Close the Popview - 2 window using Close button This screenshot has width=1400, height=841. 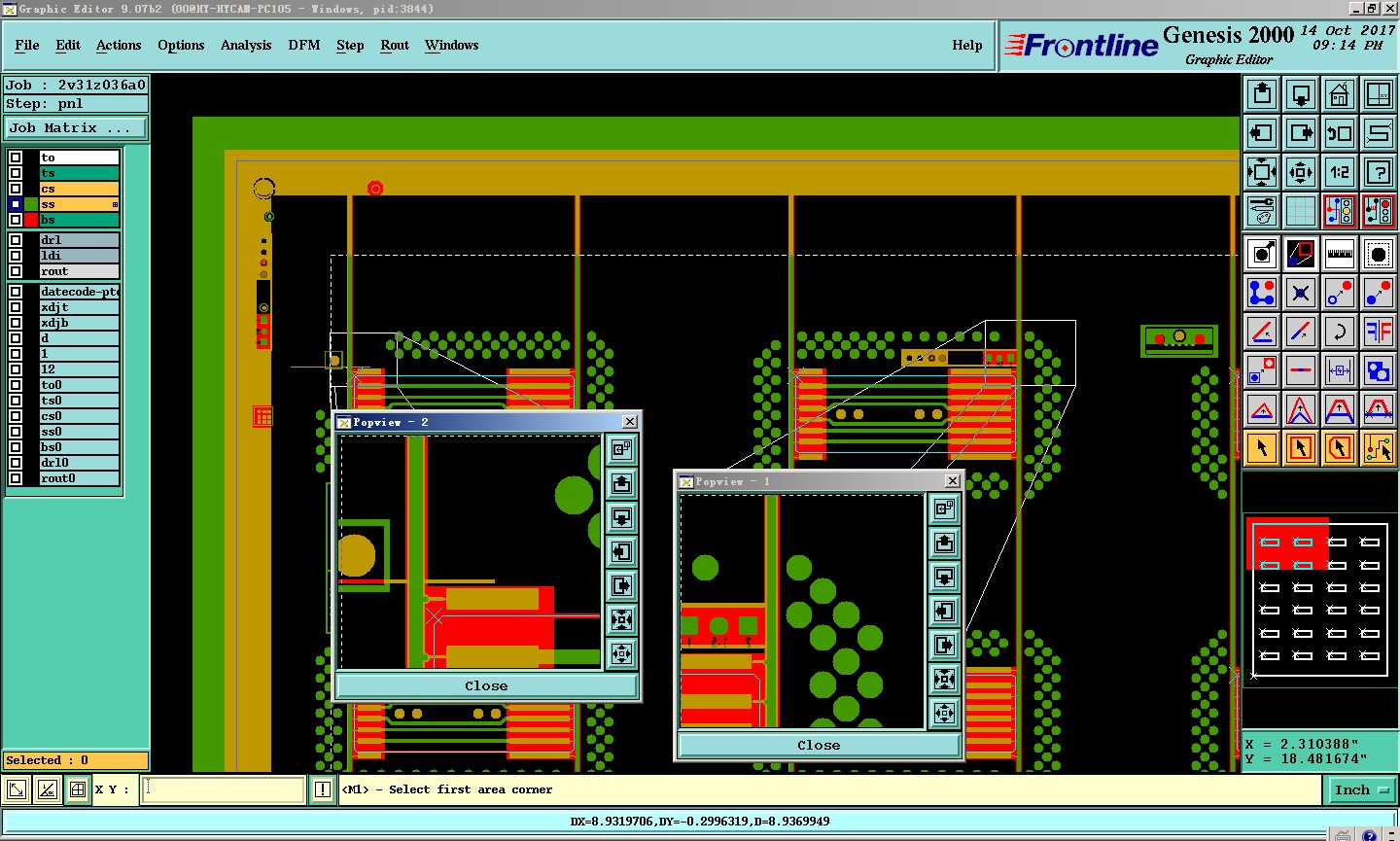pos(486,685)
